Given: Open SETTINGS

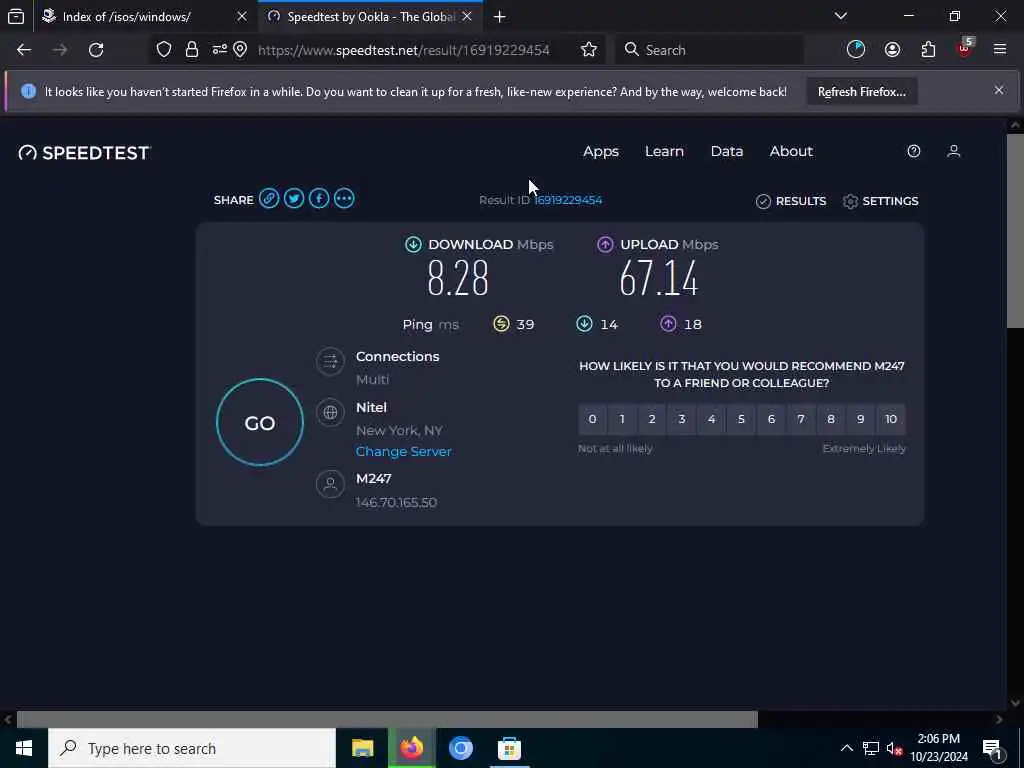Looking at the screenshot, I should point(880,201).
